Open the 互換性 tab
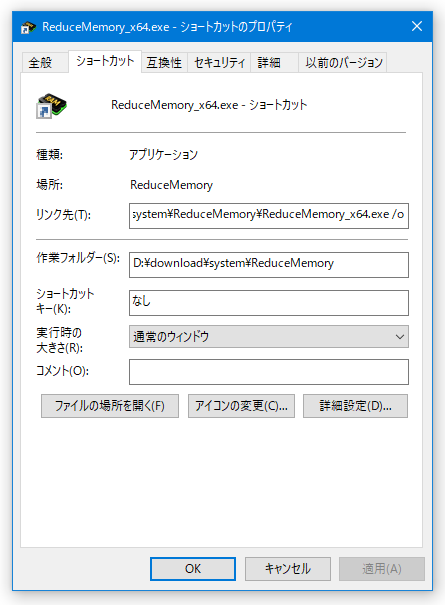 (164, 63)
